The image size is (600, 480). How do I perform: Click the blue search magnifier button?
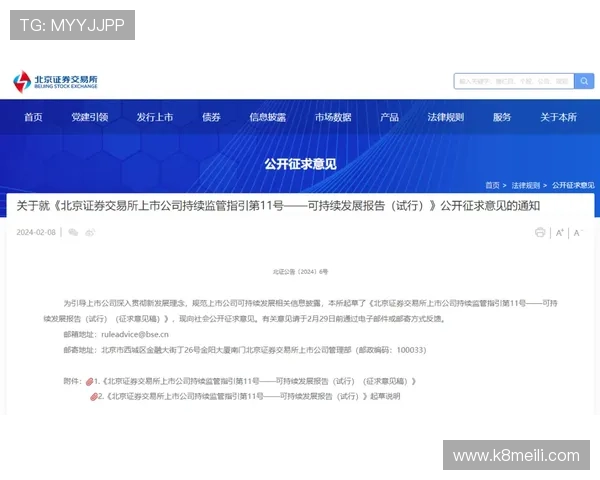(x=584, y=81)
